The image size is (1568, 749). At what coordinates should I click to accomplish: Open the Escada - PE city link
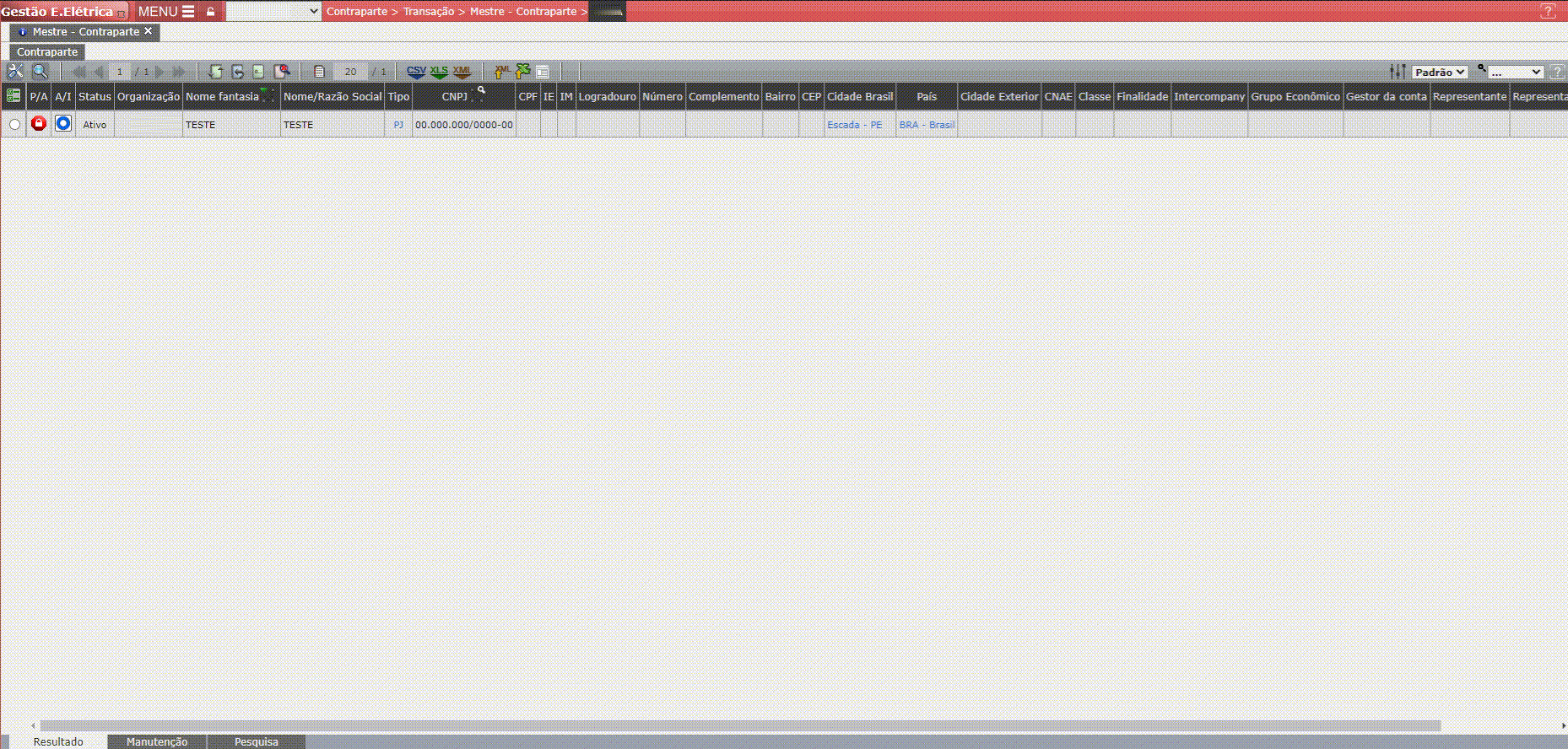(854, 125)
